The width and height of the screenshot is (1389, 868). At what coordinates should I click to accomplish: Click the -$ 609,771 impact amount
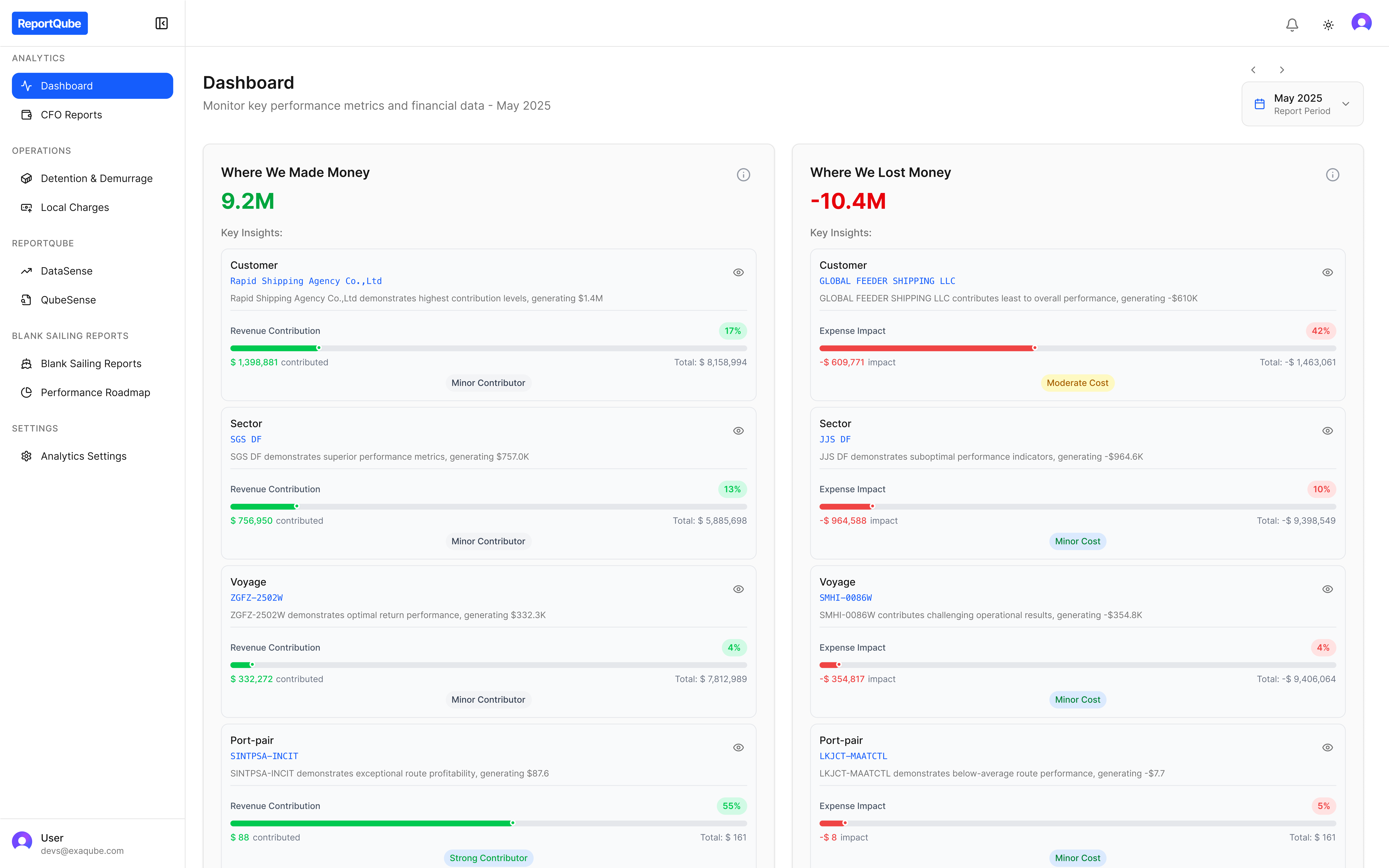point(842,362)
